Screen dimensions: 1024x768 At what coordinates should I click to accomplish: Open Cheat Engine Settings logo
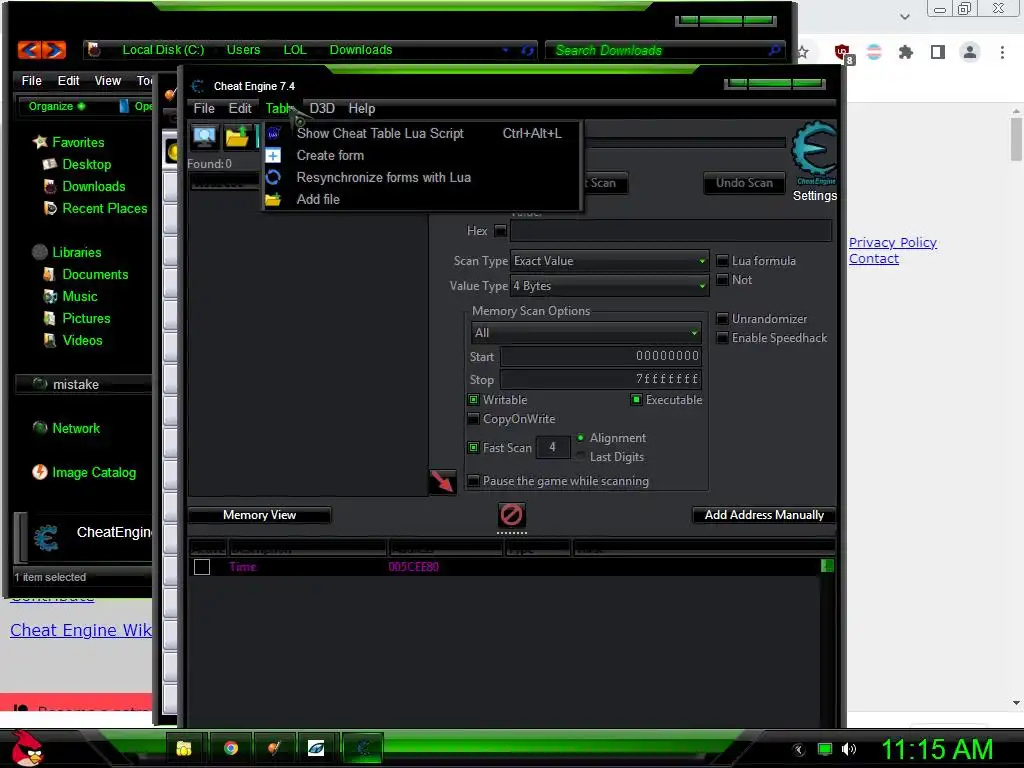click(x=814, y=154)
